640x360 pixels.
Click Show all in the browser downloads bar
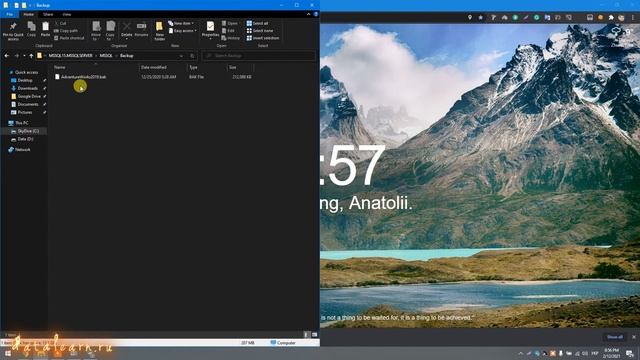615,337
